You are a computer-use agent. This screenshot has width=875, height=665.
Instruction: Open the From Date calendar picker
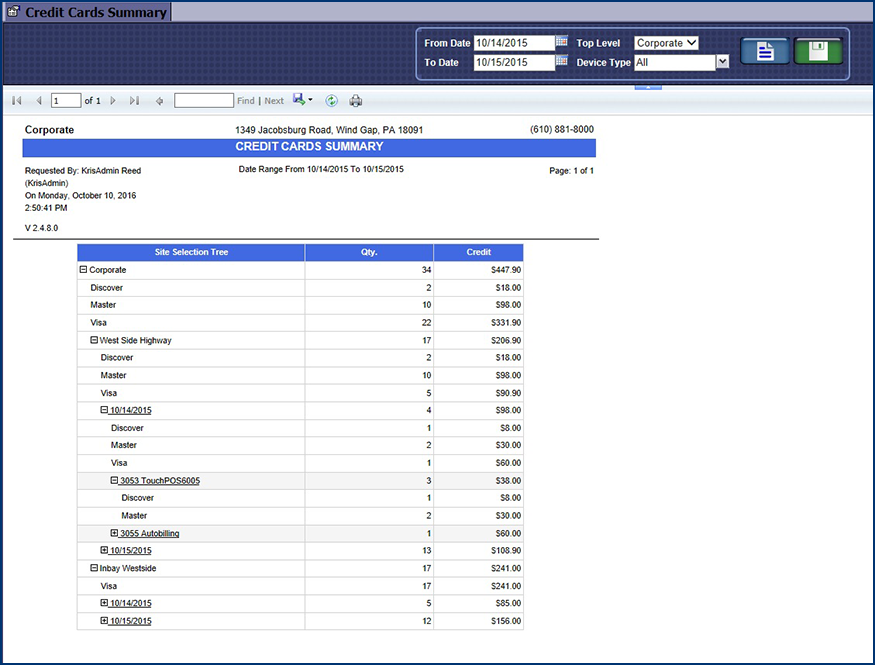562,42
